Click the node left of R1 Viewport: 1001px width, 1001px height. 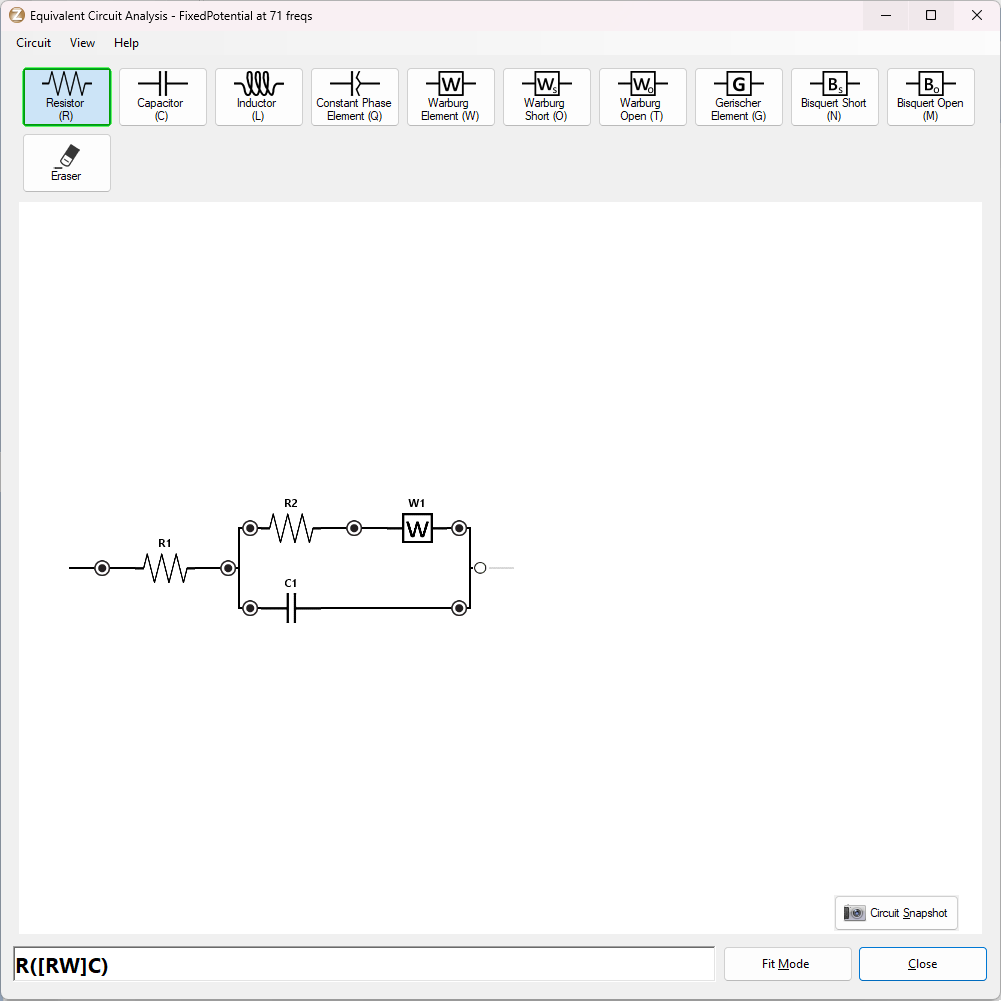click(102, 568)
